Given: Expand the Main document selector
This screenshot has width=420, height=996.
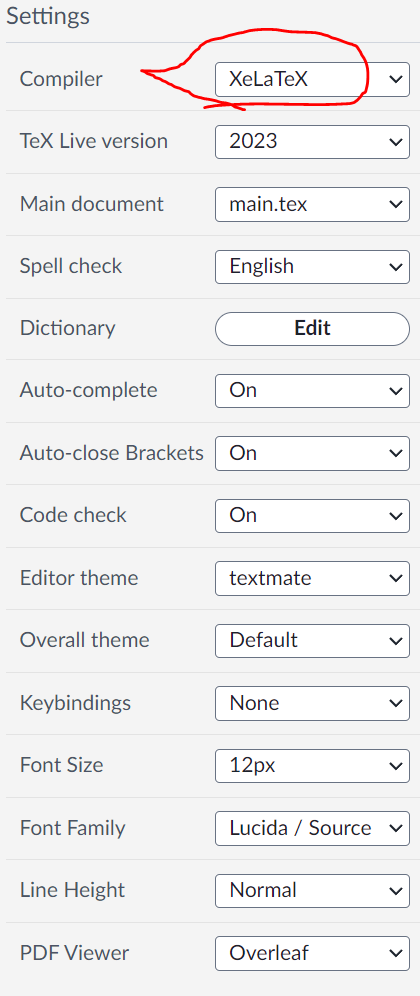Looking at the screenshot, I should (x=312, y=204).
